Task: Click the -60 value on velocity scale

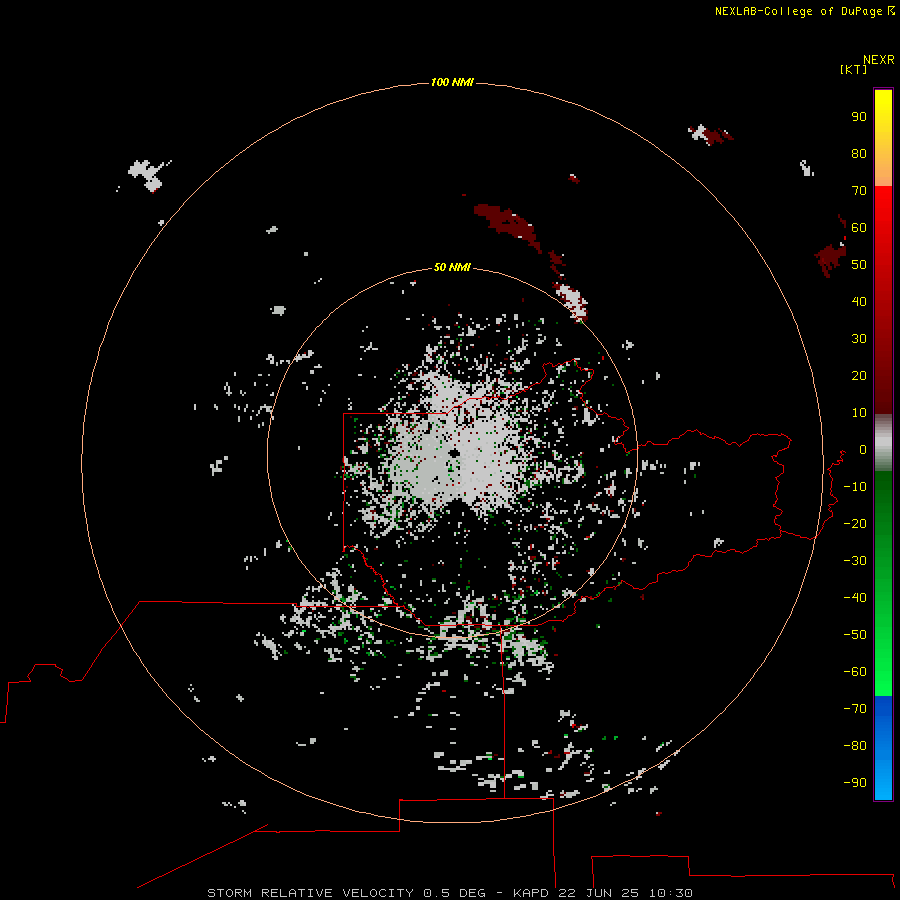Action: point(855,672)
